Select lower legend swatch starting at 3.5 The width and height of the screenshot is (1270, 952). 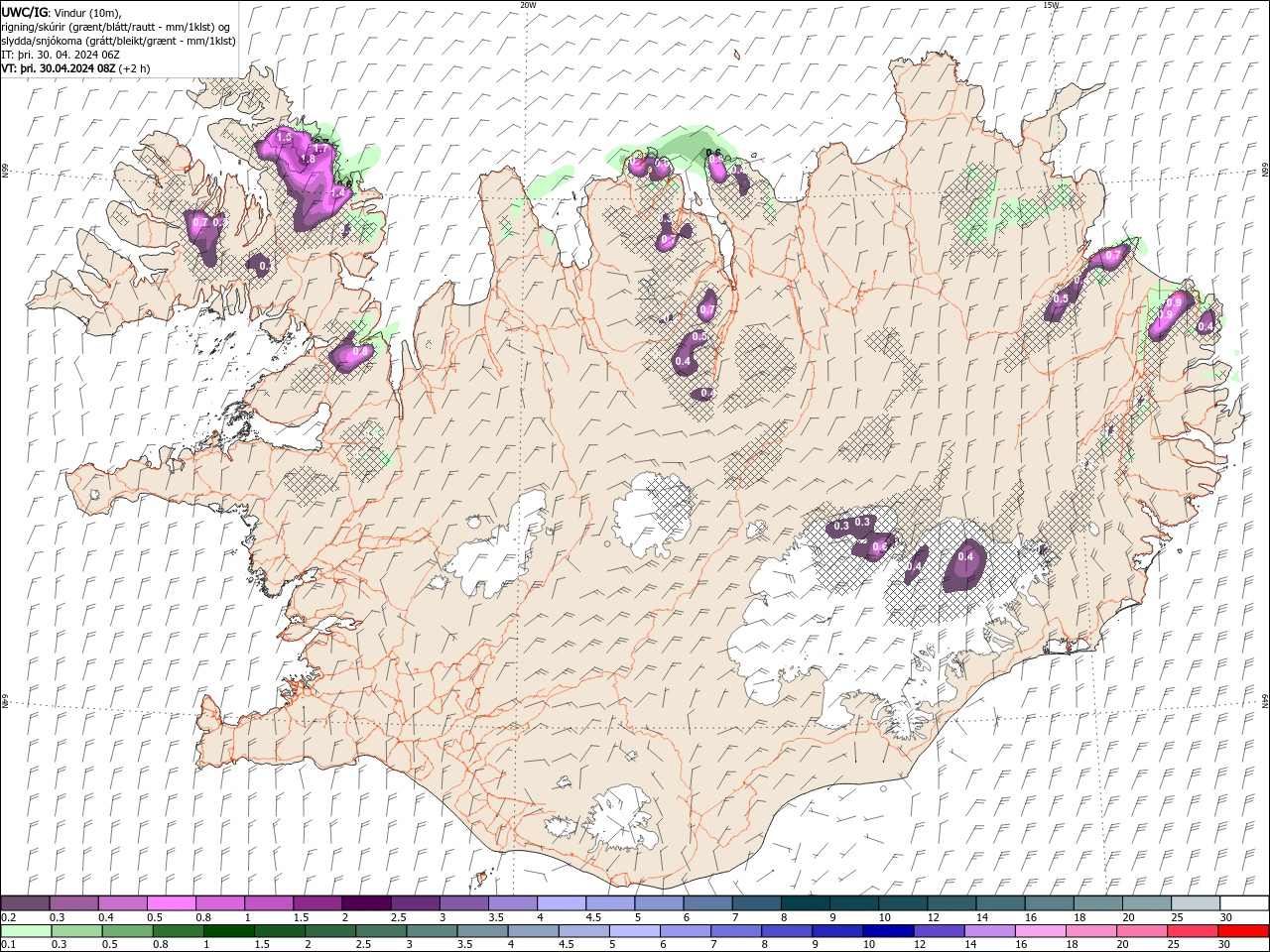point(482,931)
